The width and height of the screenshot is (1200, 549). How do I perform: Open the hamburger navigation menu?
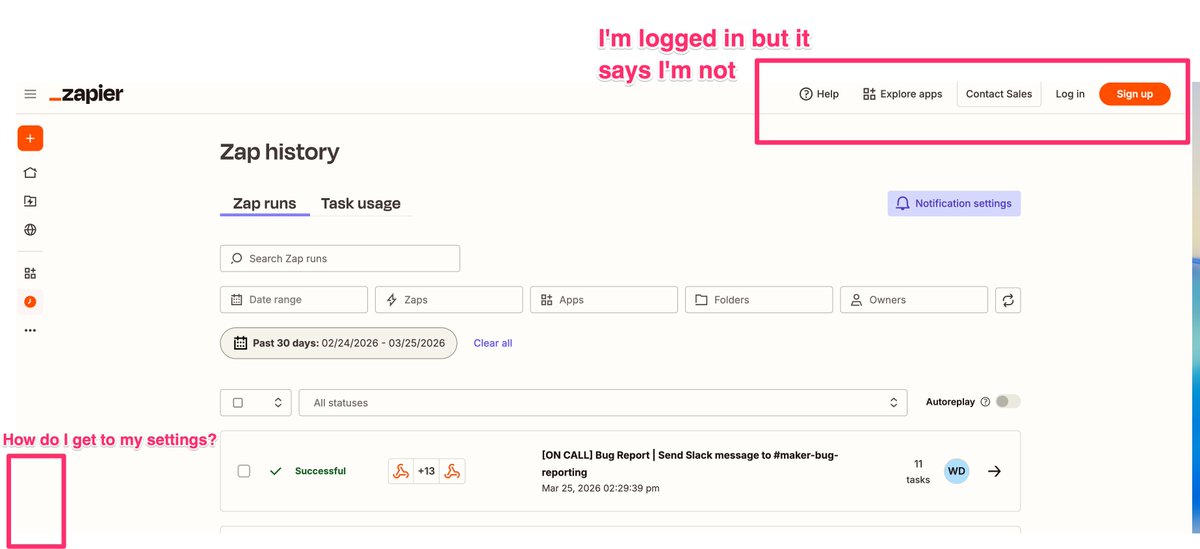click(30, 94)
